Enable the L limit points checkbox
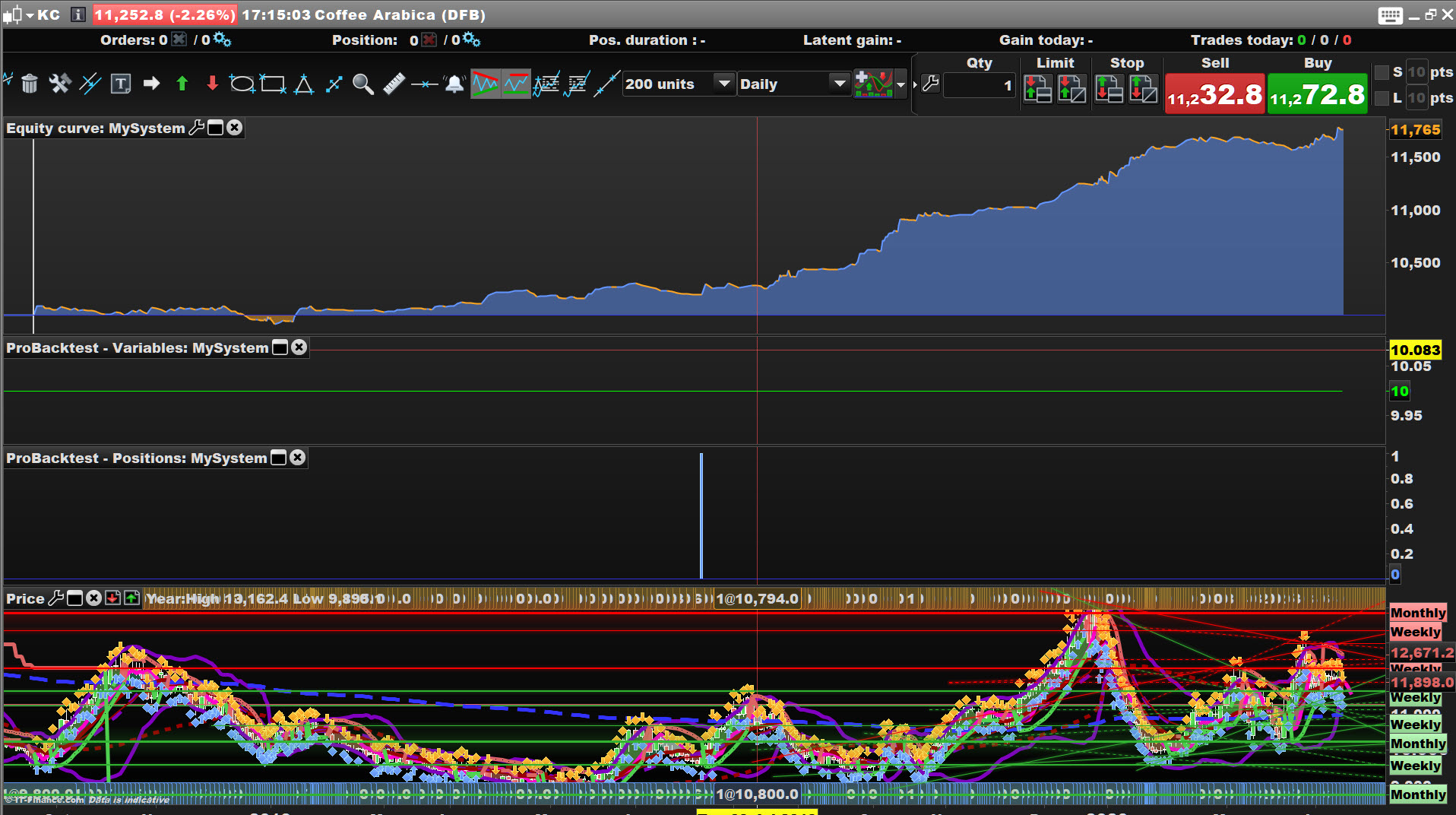1456x815 pixels. [1382, 98]
